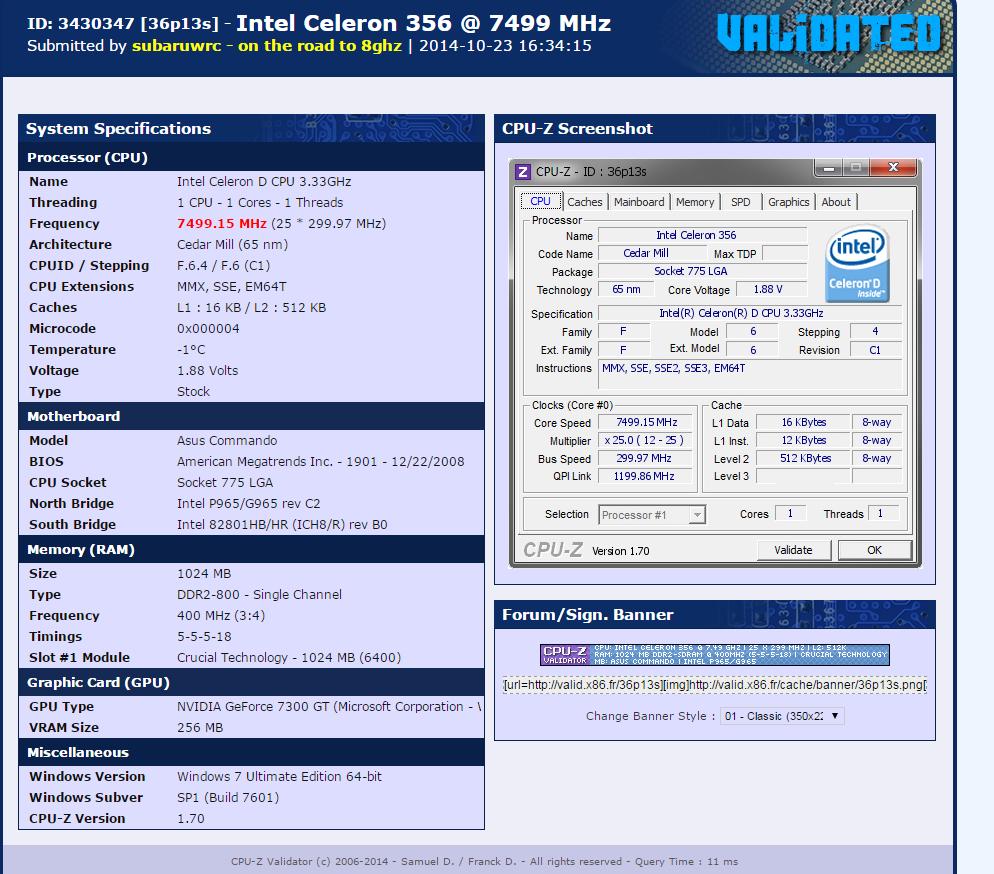Image resolution: width=994 pixels, height=874 pixels.
Task: Click the Core Voltage 1.88 V field
Action: (x=771, y=290)
